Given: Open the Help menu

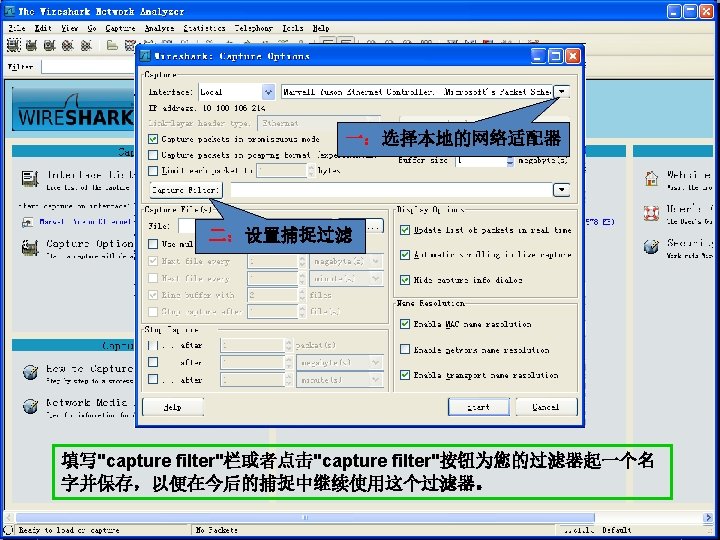Looking at the screenshot, I should pos(321,28).
